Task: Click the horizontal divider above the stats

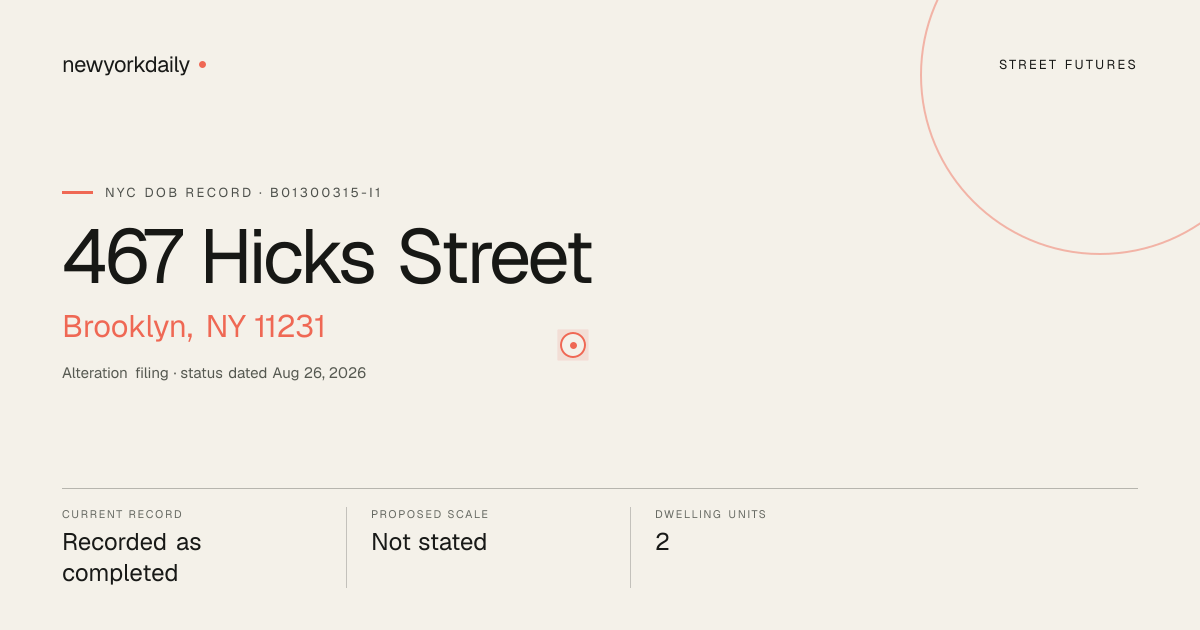Action: tap(600, 488)
